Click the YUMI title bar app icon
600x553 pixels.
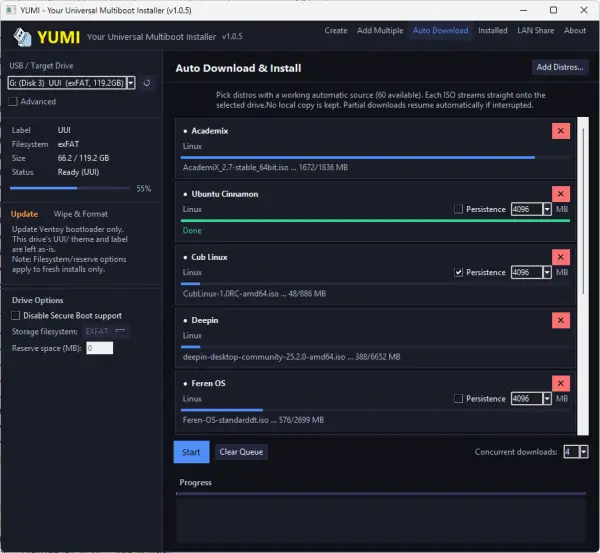point(10,10)
